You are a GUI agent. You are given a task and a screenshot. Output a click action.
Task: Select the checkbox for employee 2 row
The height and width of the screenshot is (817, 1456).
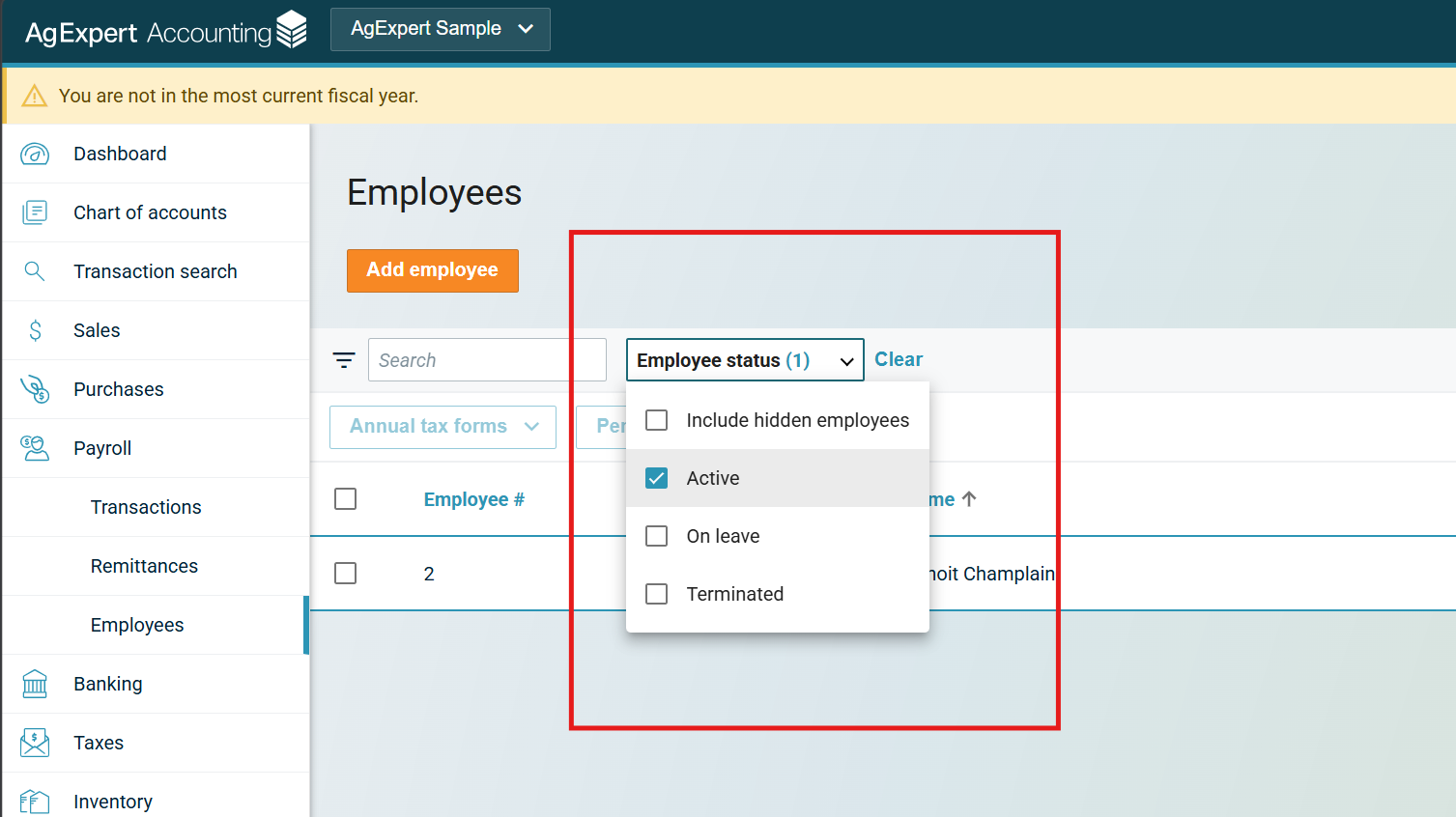pyautogui.click(x=345, y=574)
